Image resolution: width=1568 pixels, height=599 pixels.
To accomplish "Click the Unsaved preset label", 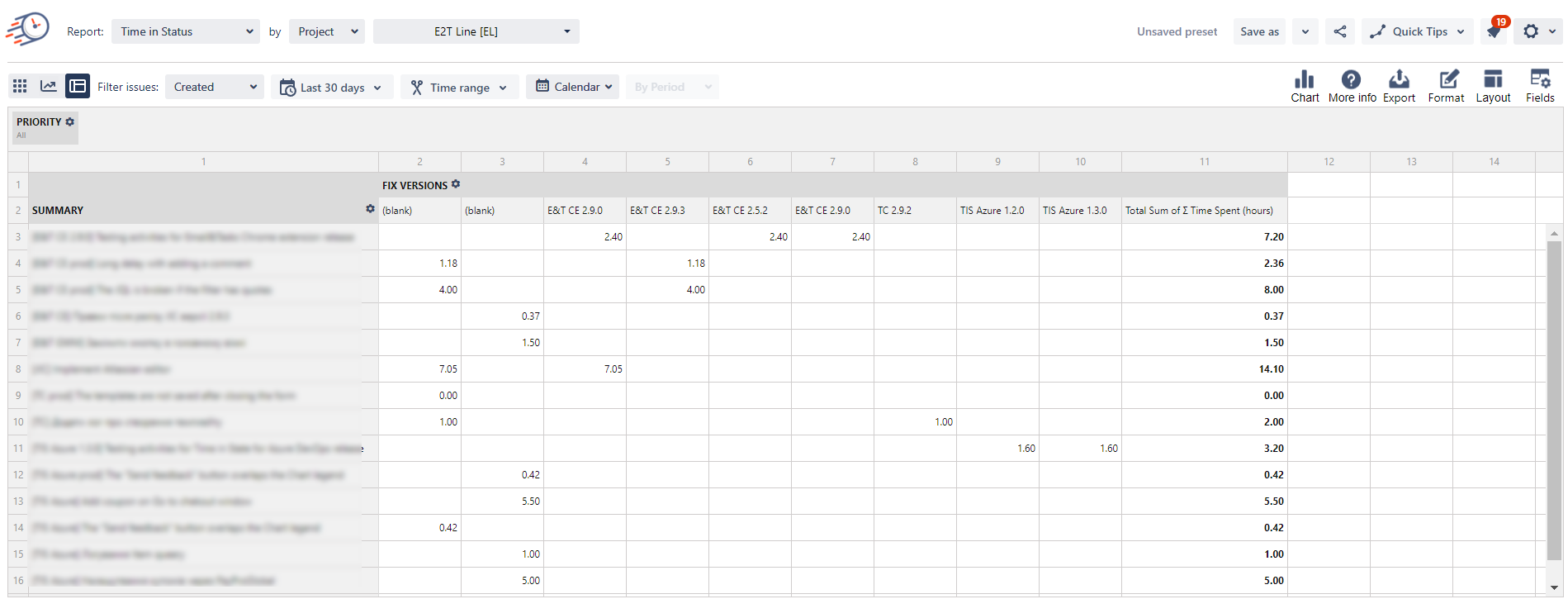I will 1177,31.
